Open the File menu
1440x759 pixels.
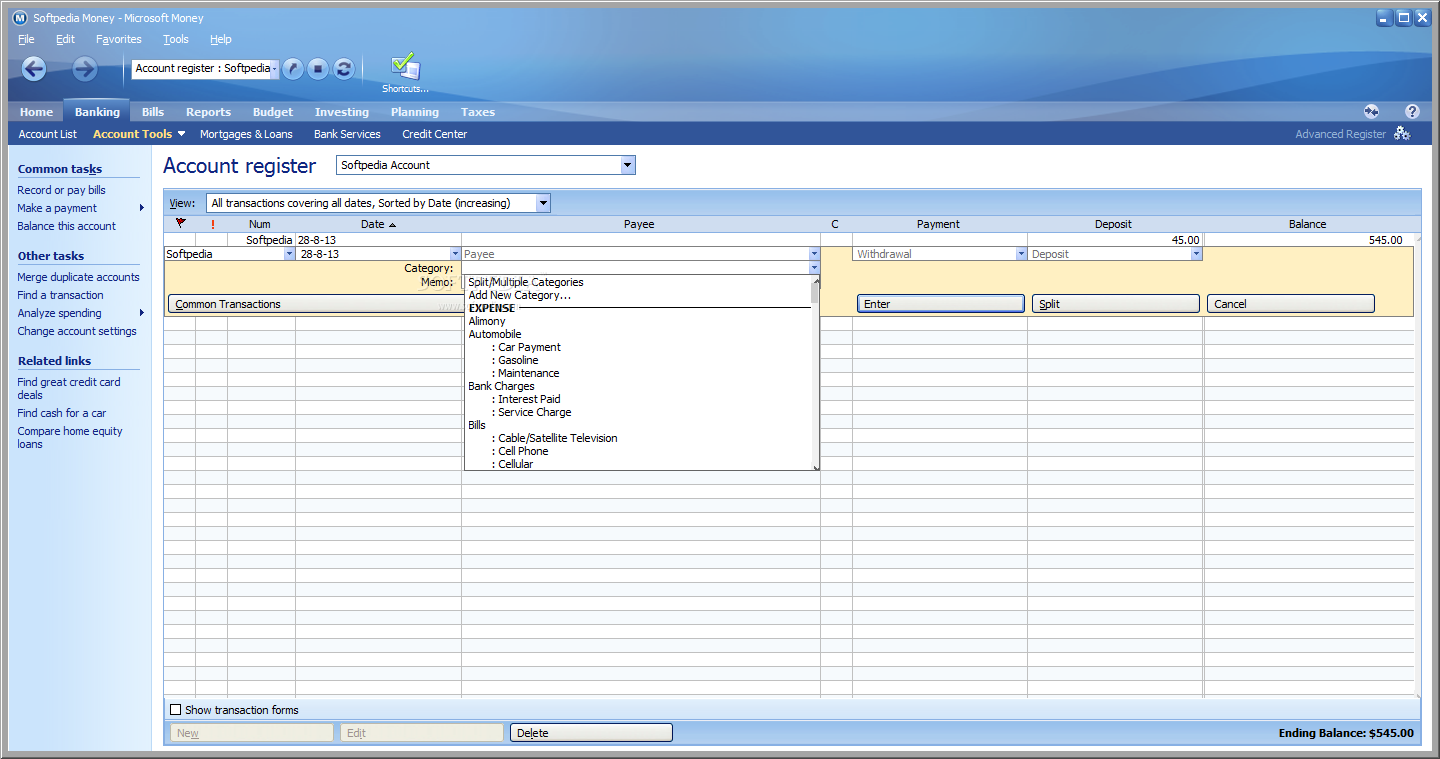tap(26, 39)
